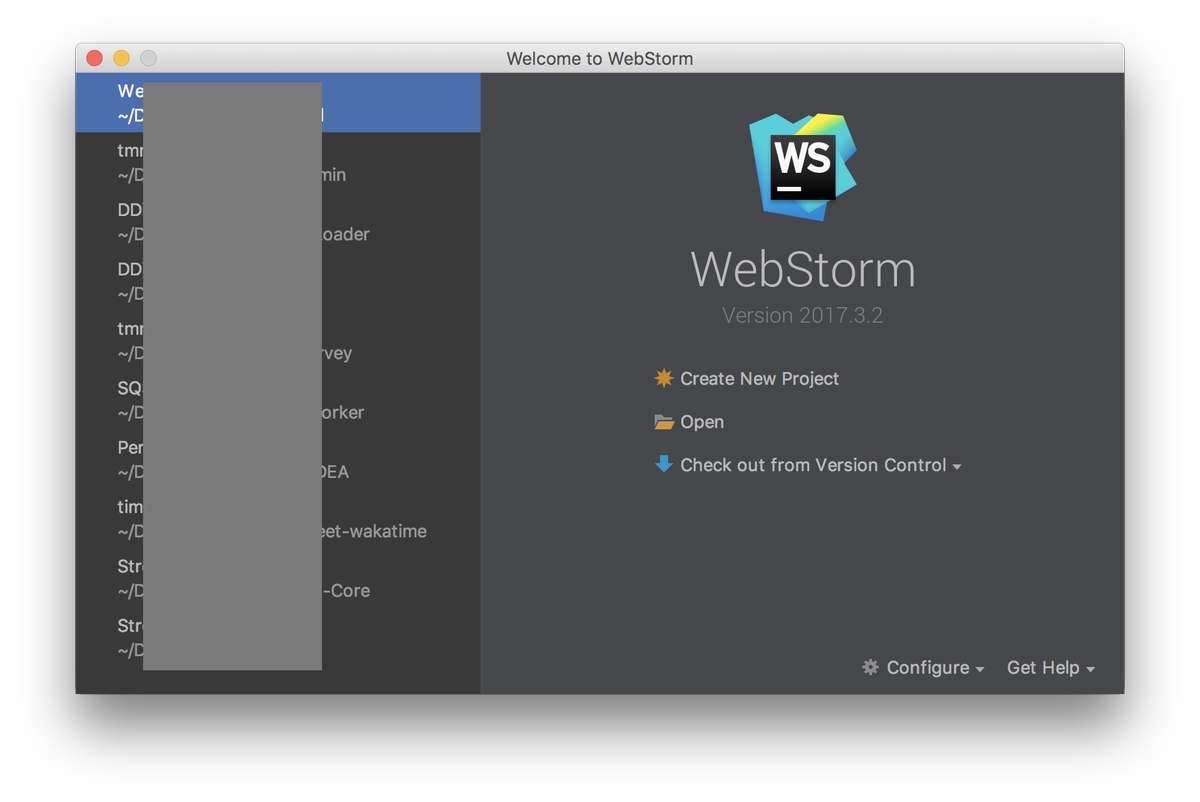Click Open to browse for a project
1200x802 pixels.
click(x=689, y=422)
